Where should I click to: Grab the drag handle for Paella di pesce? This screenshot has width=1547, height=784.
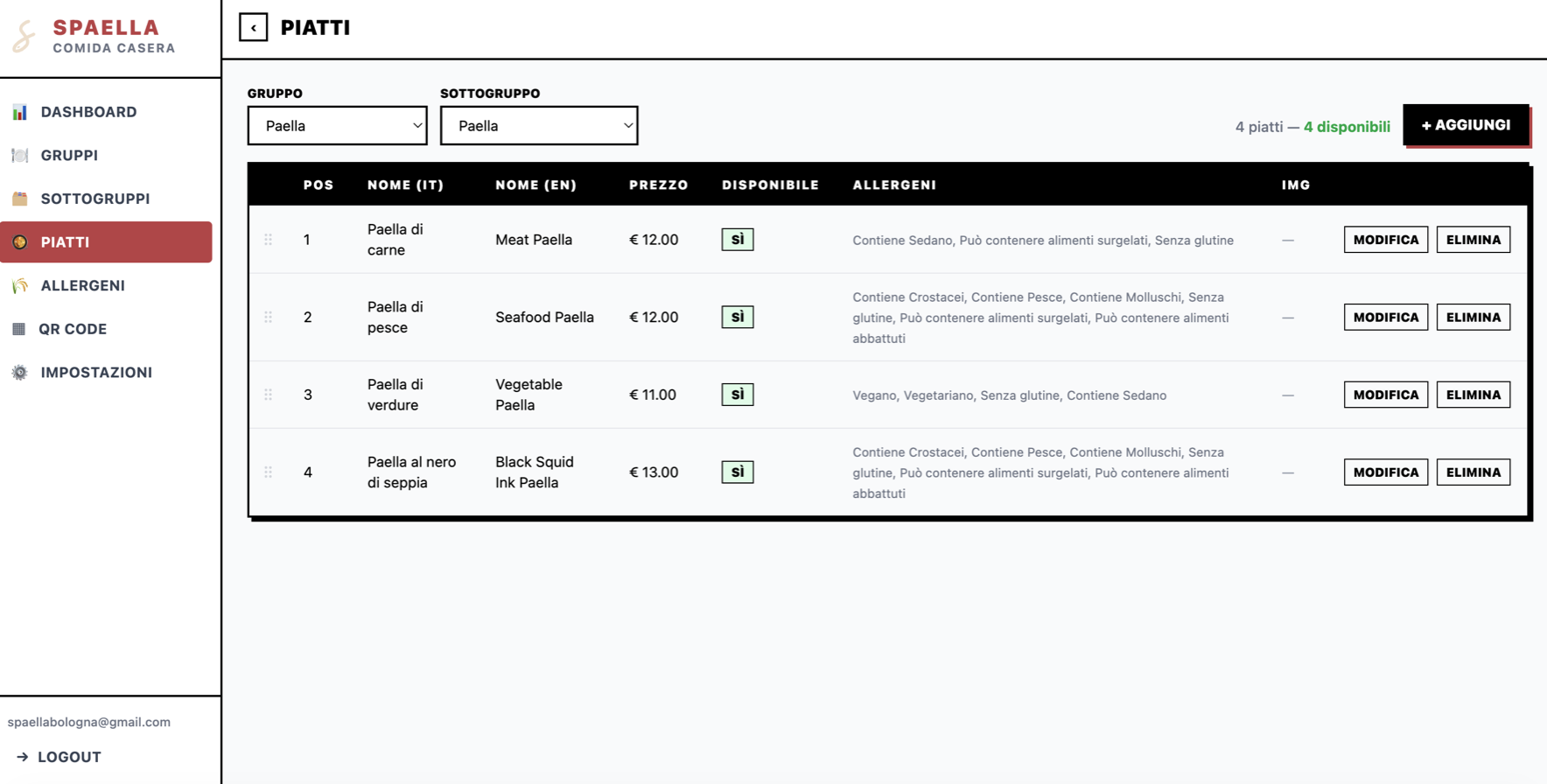coord(269,317)
